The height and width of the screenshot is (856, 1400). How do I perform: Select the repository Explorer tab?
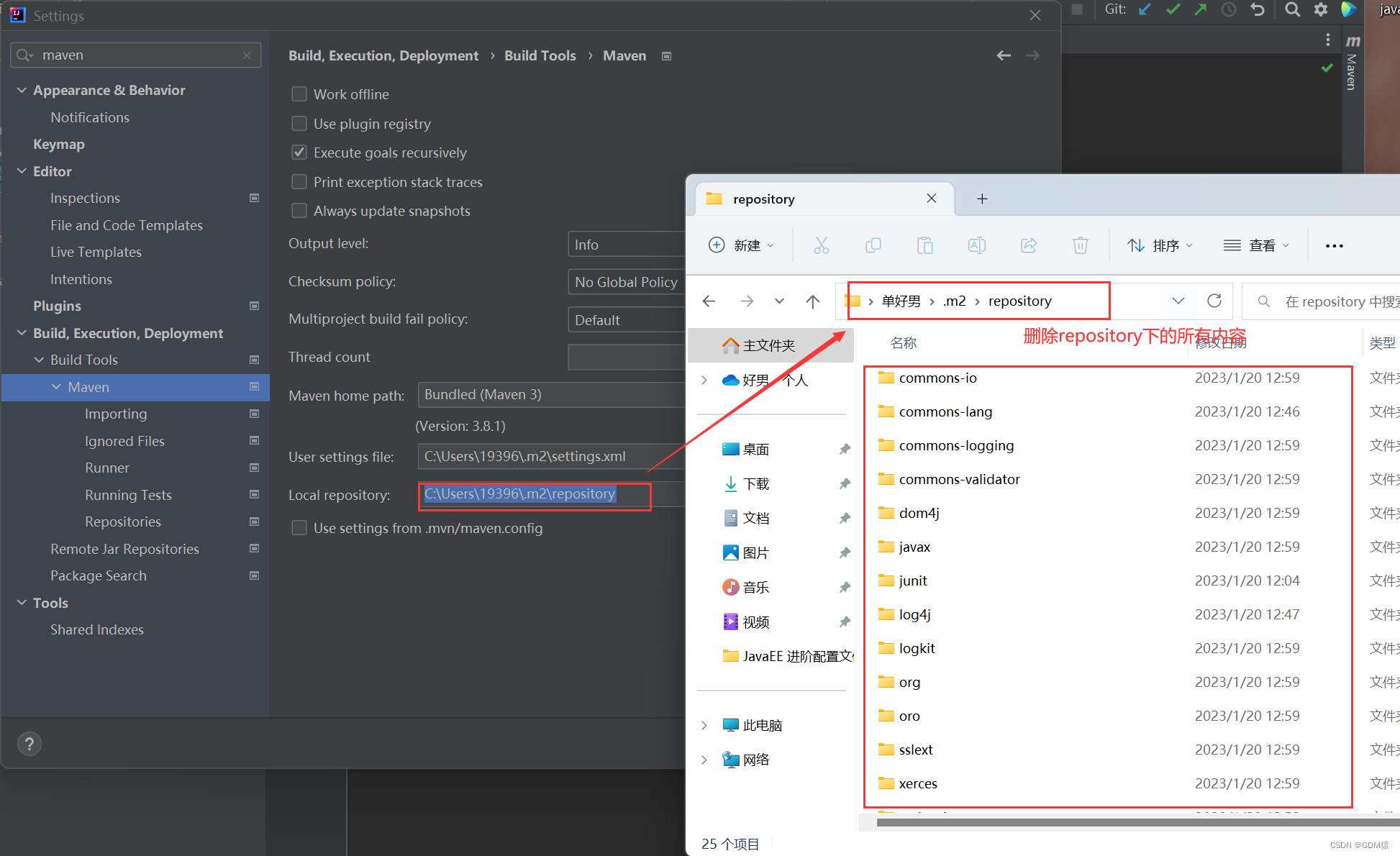(824, 199)
